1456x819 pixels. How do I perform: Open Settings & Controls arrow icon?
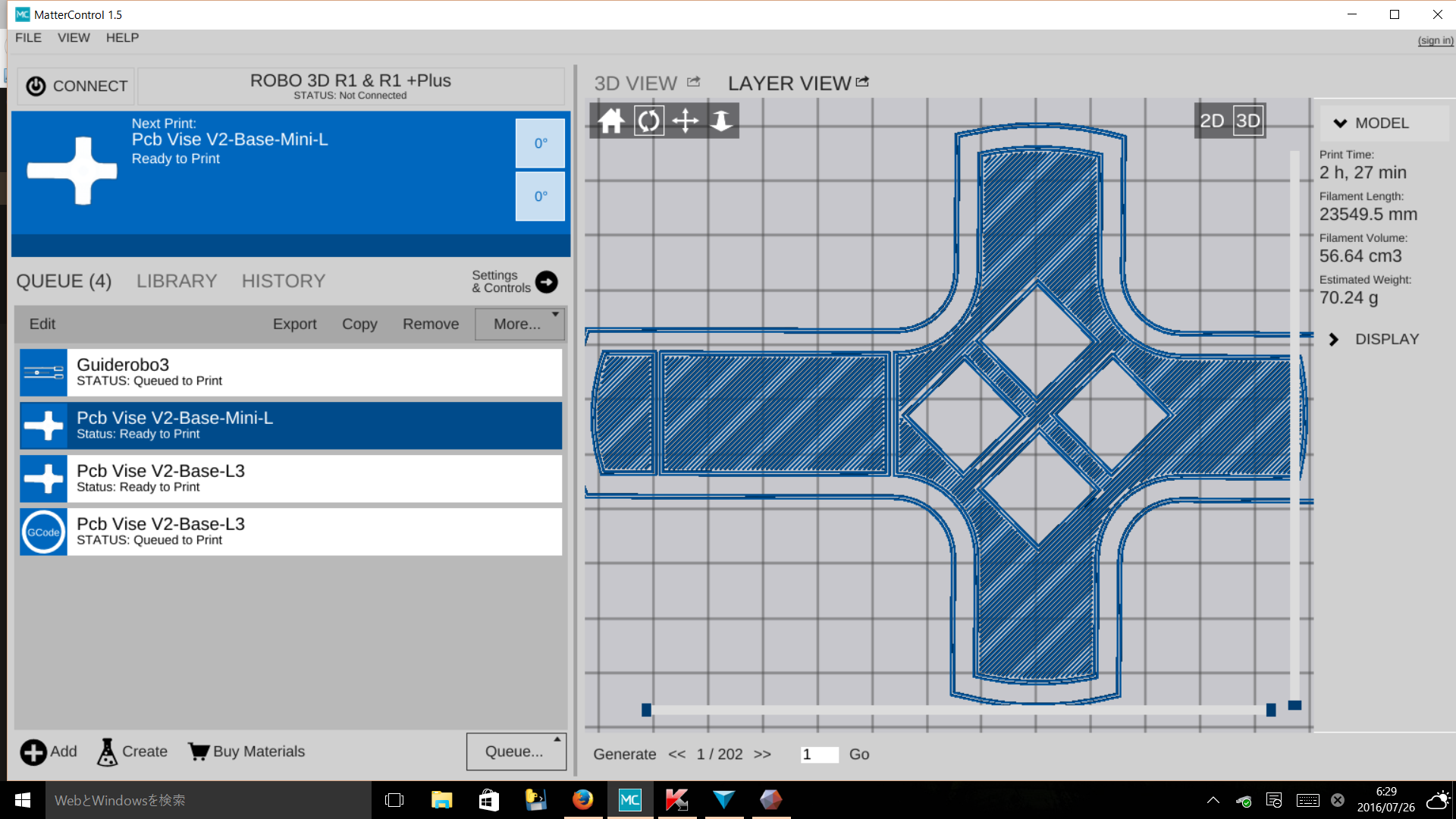[x=546, y=282]
